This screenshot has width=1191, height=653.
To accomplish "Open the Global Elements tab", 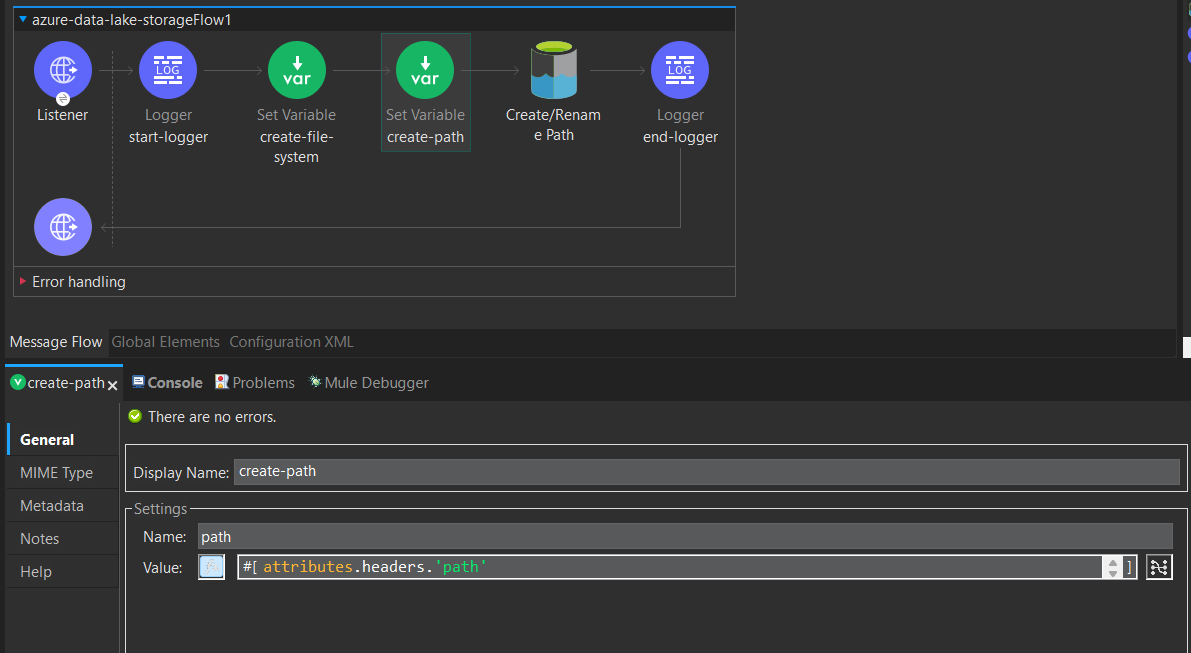I will (x=165, y=341).
